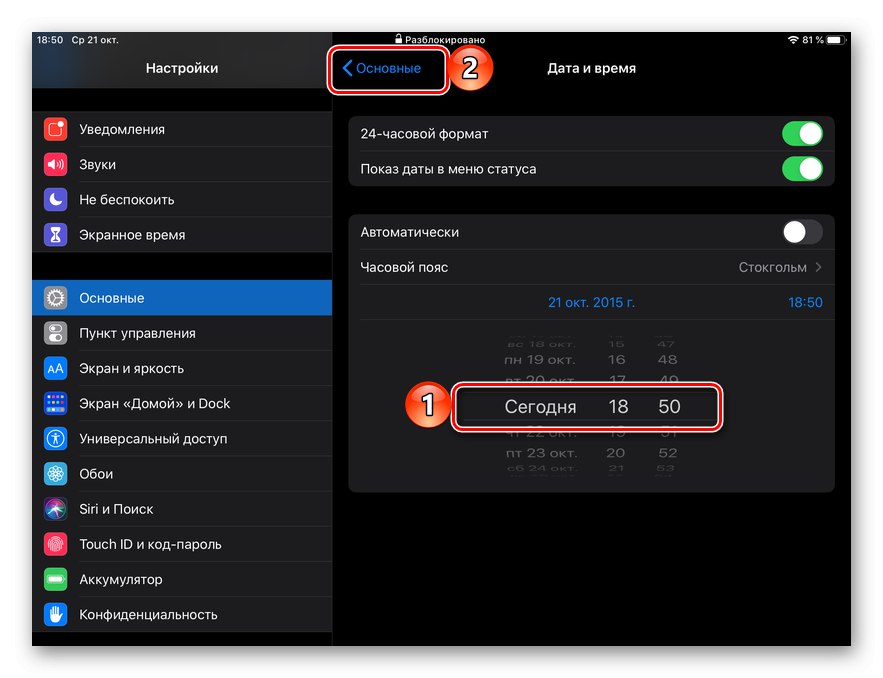Click the Battery icon in sidebar
This screenshot has height=678, width=883.
[x=55, y=579]
